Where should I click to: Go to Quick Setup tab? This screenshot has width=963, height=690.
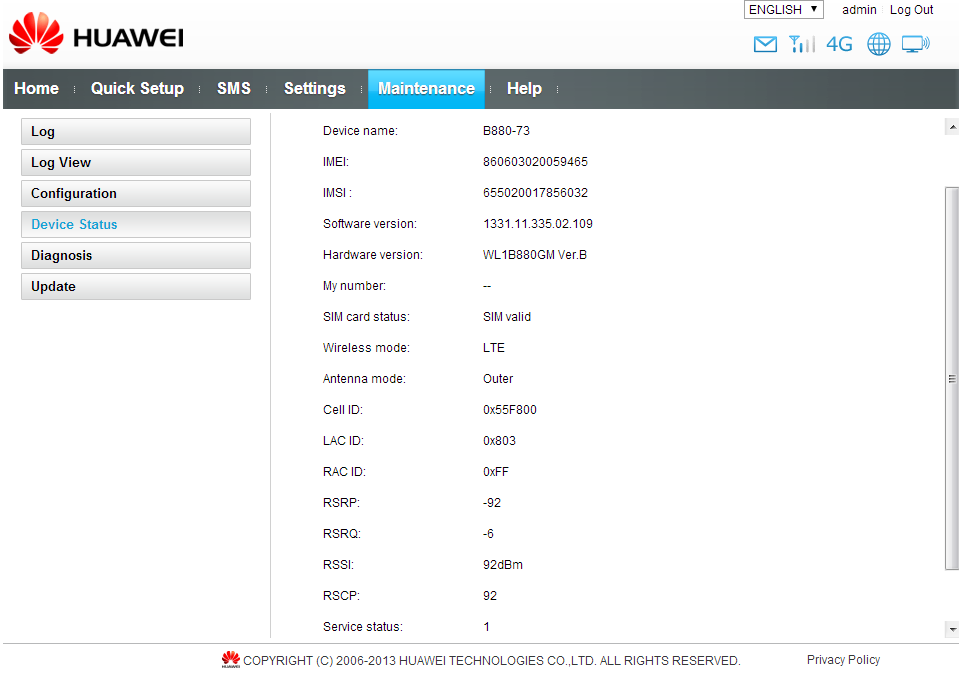tap(137, 89)
